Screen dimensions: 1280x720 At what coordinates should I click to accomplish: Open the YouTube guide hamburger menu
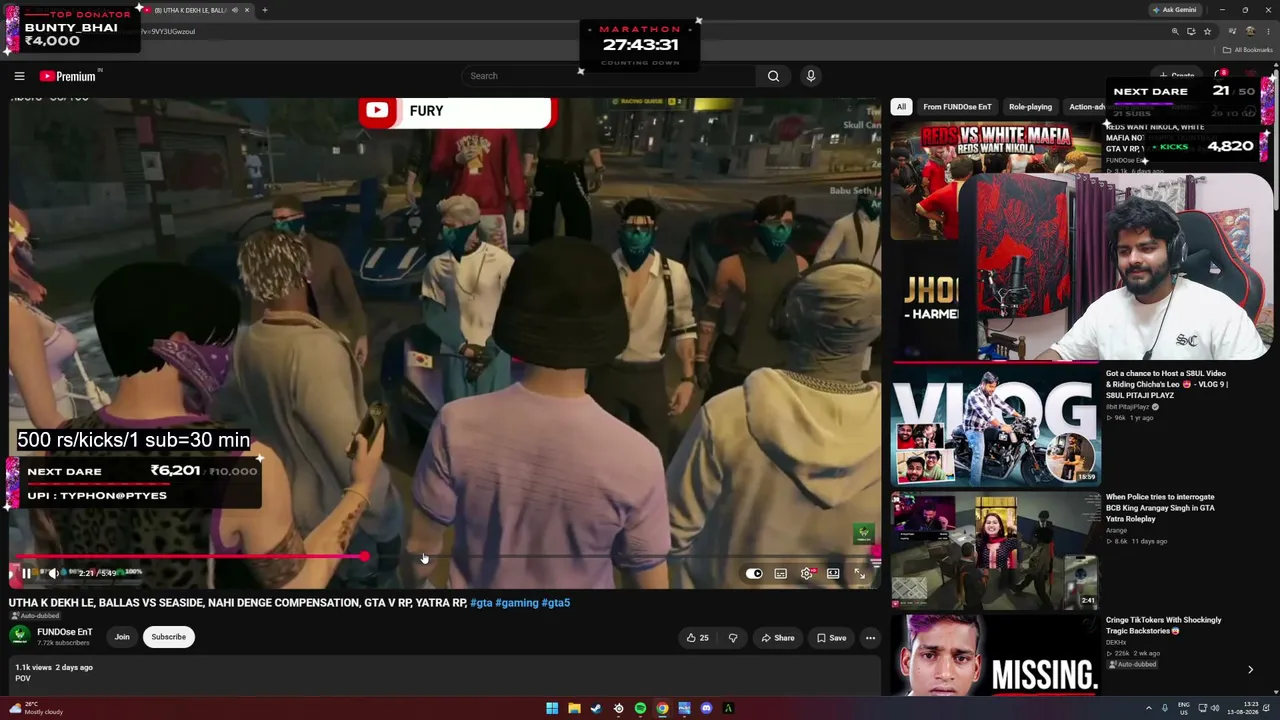pos(19,76)
